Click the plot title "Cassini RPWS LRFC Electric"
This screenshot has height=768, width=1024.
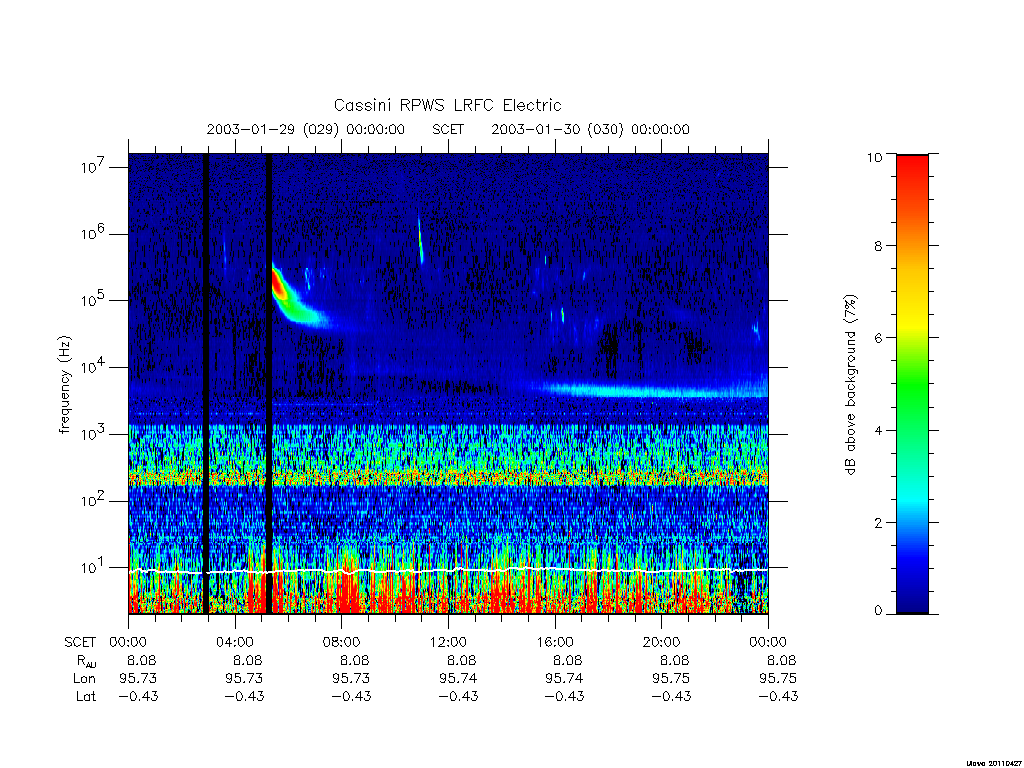click(x=447, y=105)
